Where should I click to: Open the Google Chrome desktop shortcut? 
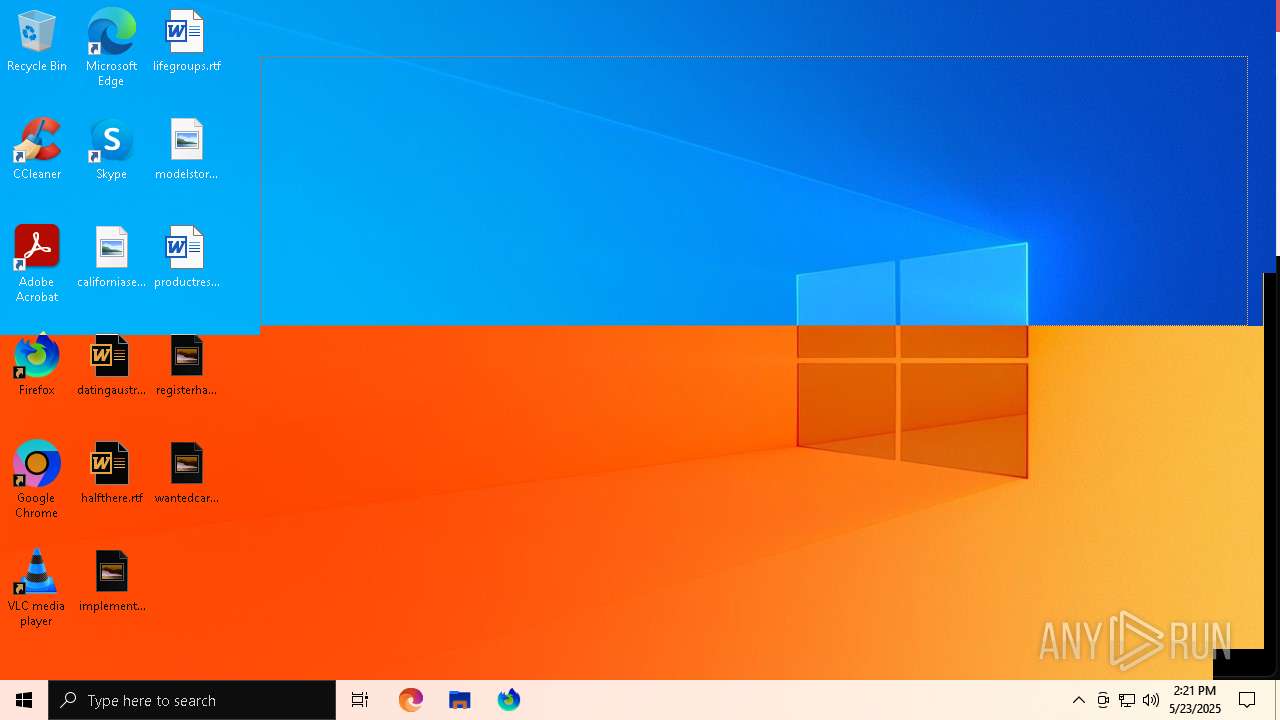click(x=37, y=480)
